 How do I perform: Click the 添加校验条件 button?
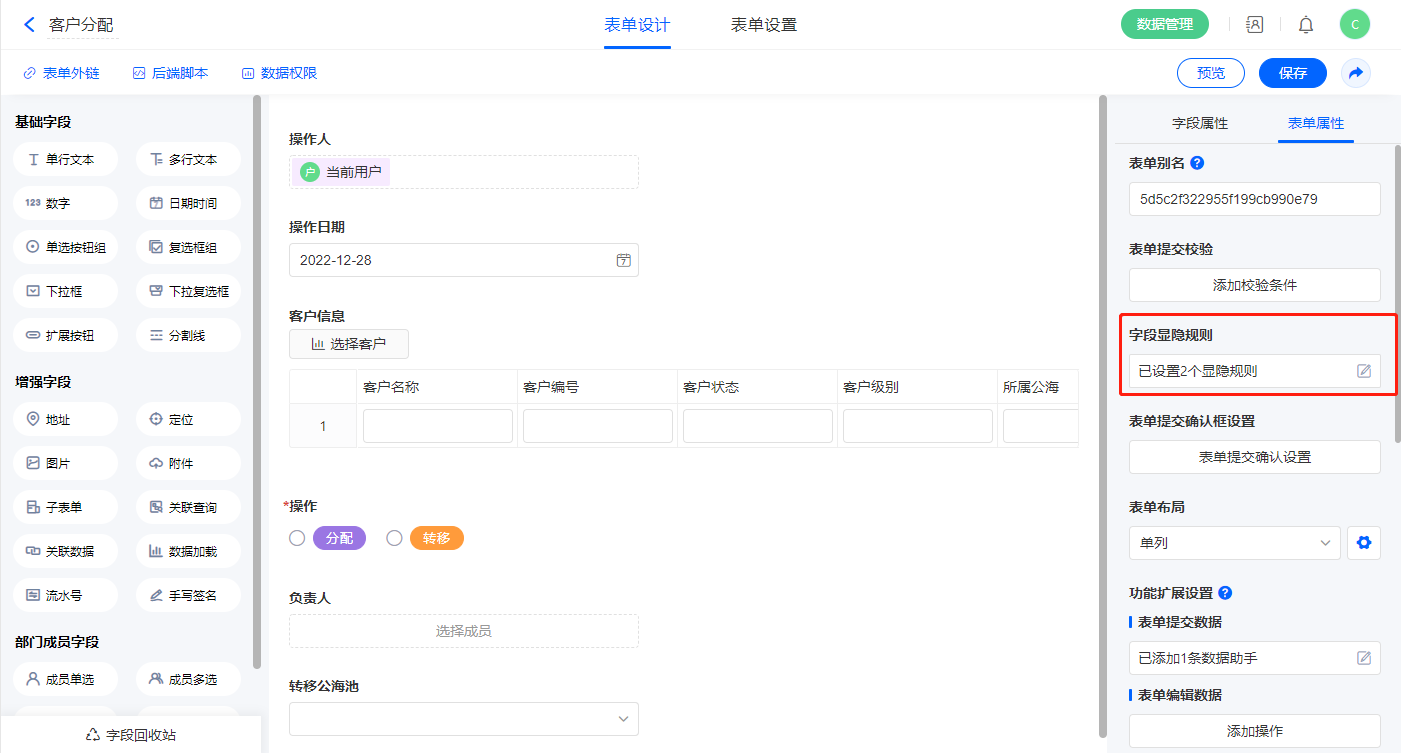point(1254,285)
